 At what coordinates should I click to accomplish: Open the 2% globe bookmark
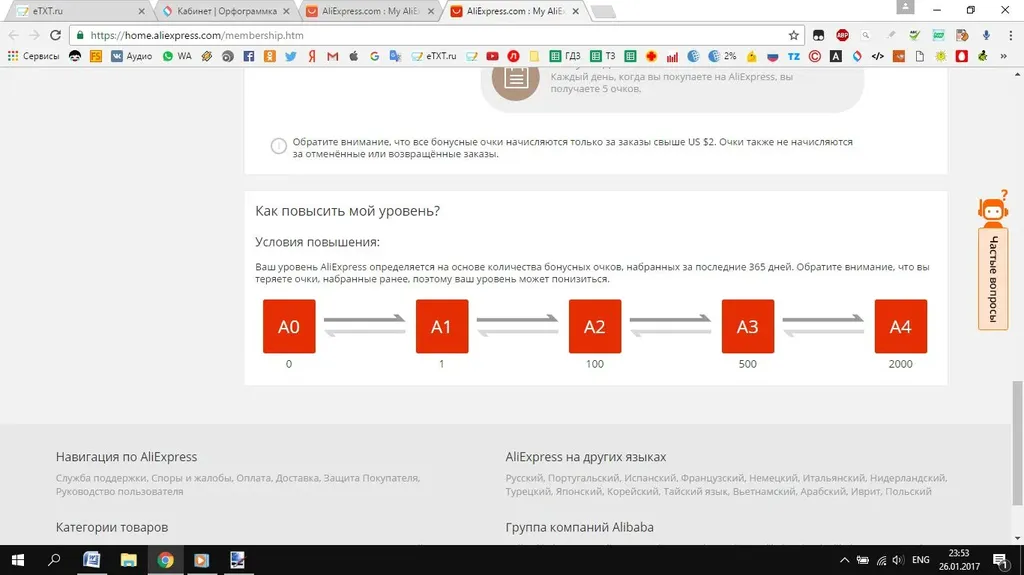[722, 56]
